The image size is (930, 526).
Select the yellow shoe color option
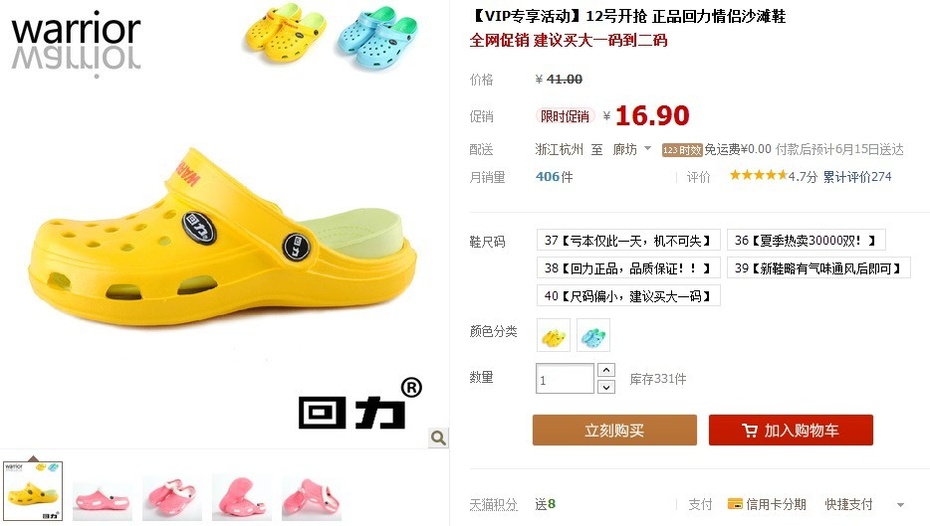click(553, 336)
